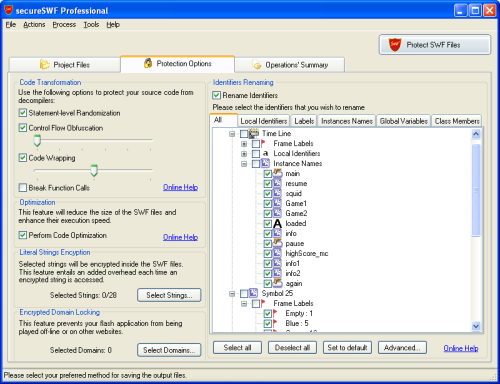Click the Operations' Summary tab icon
The width and height of the screenshot is (500, 384).
(257, 65)
